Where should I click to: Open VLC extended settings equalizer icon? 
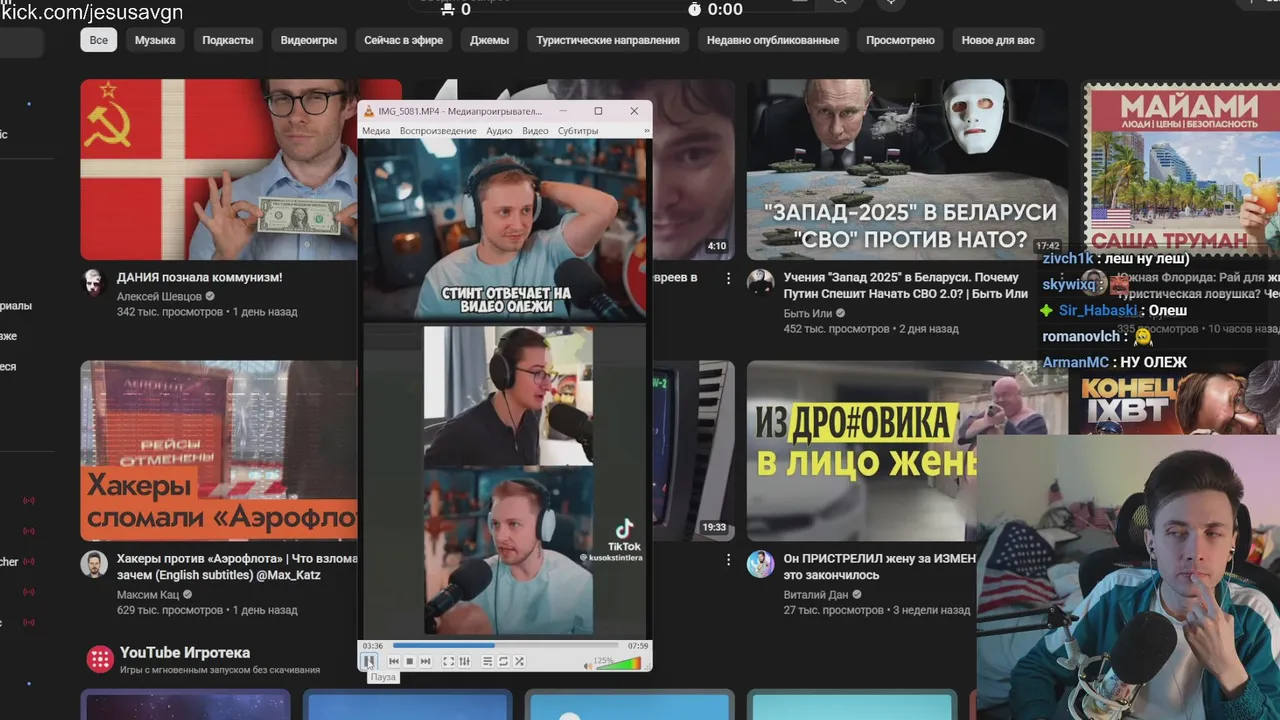(x=464, y=661)
